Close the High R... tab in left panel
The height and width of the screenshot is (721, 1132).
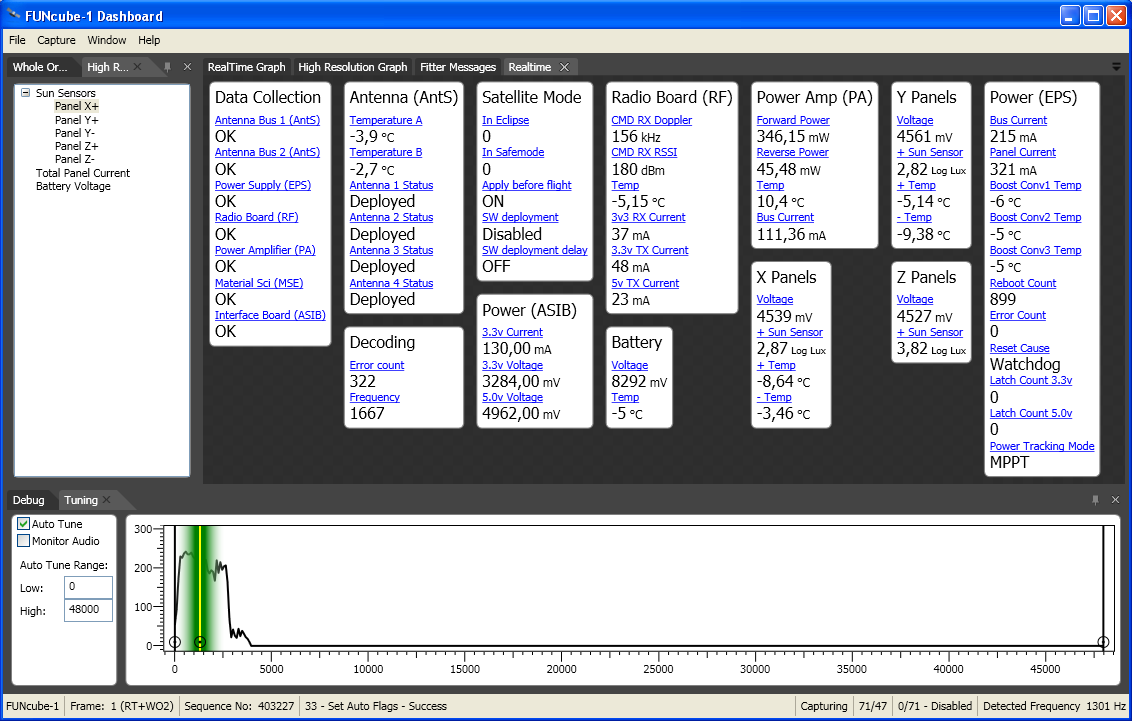pyautogui.click(x=139, y=67)
